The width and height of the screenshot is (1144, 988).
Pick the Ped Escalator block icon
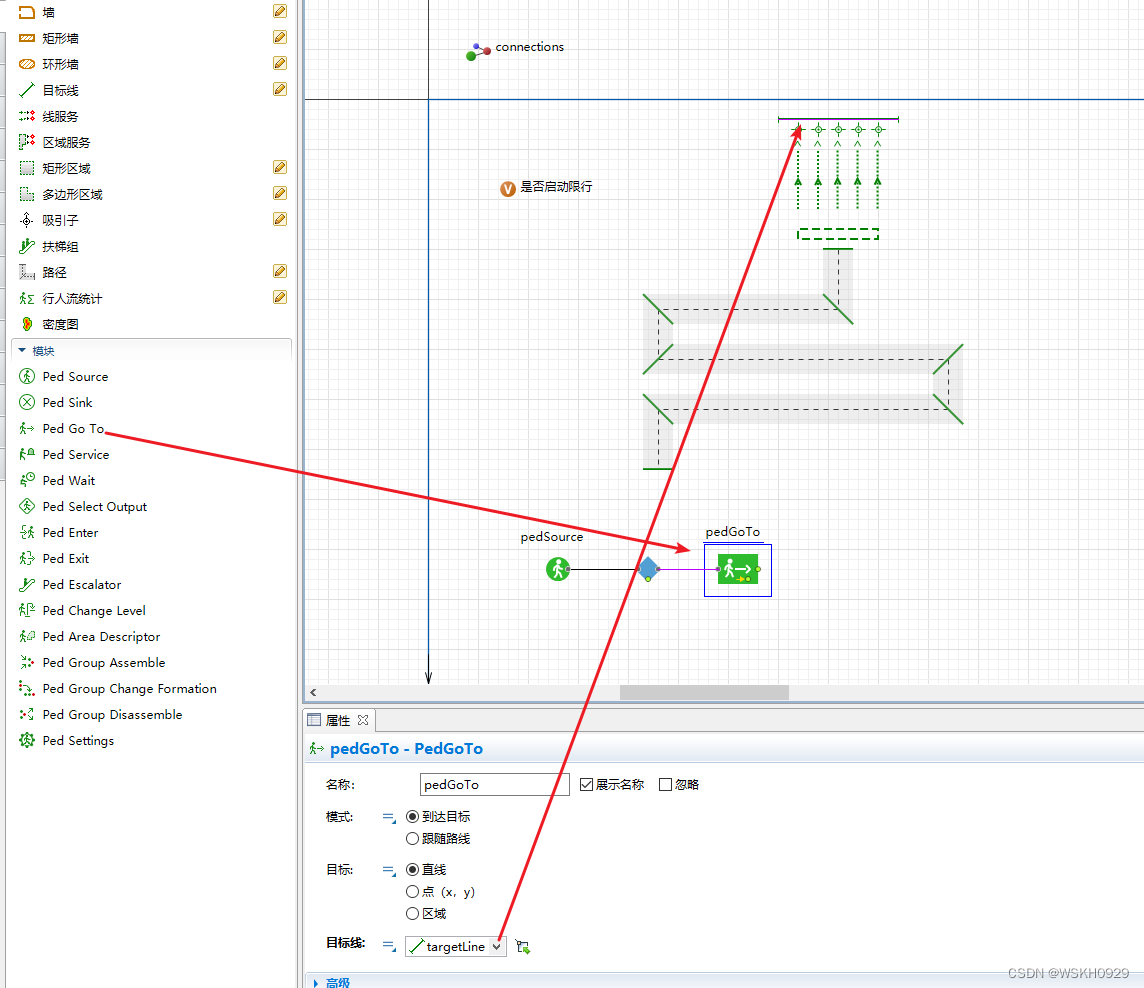(x=27, y=584)
